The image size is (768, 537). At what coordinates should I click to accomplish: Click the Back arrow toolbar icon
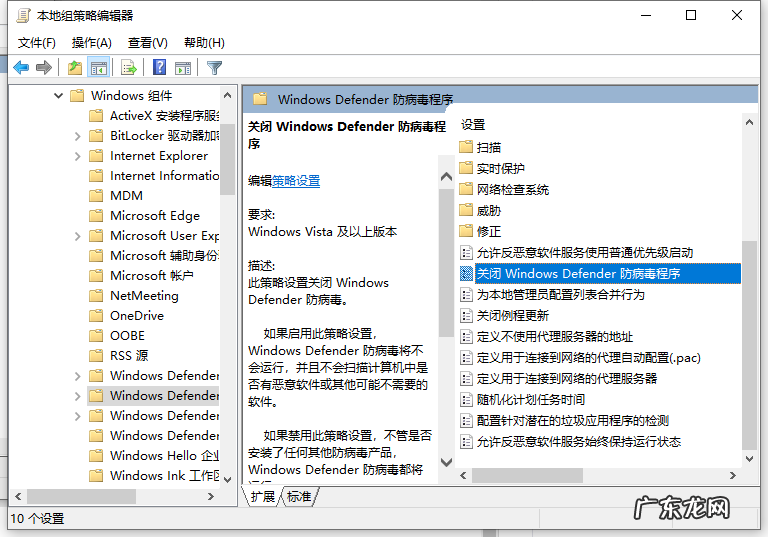[21, 68]
